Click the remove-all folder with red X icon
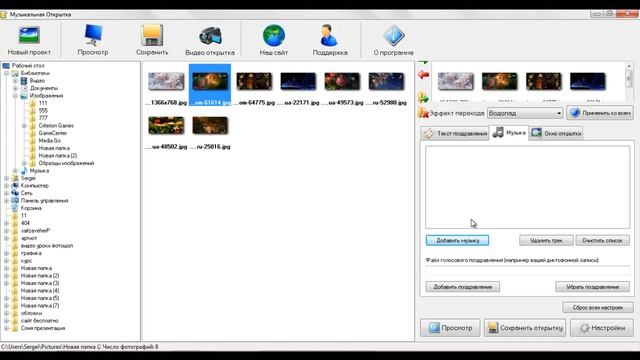 tap(423, 112)
